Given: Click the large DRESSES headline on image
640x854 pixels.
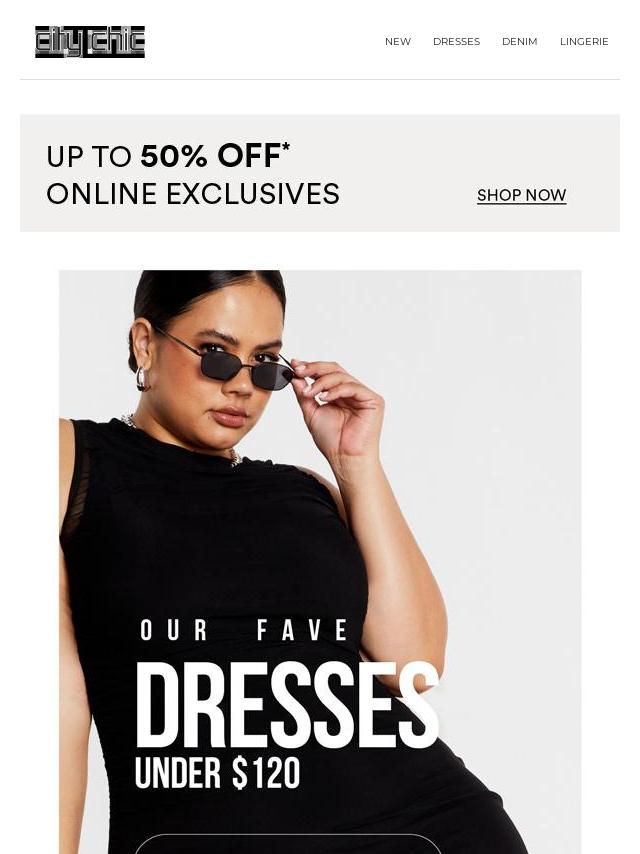Looking at the screenshot, I should 288,705.
